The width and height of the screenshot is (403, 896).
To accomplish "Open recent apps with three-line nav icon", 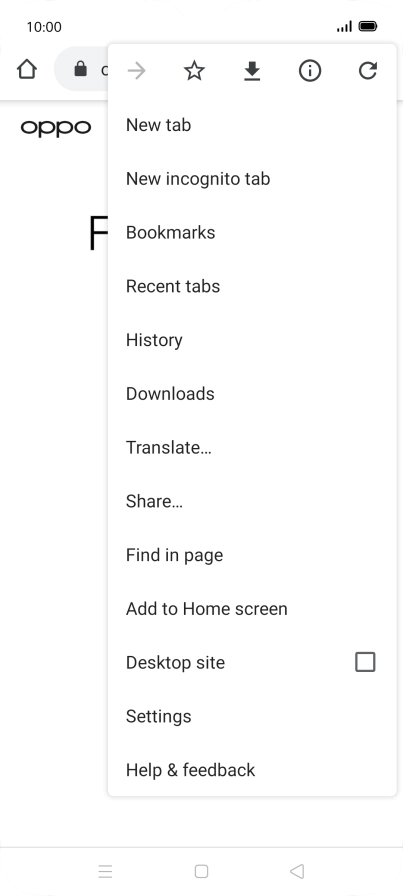I will tap(105, 871).
